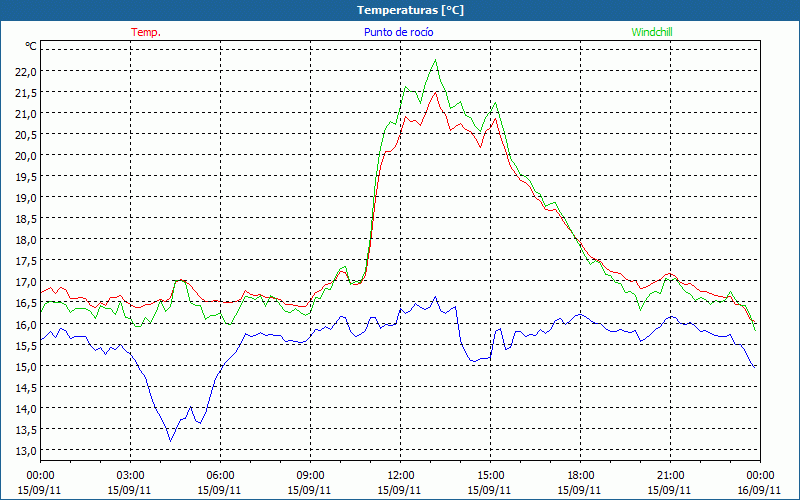Click the 13,0 y-axis value
The width and height of the screenshot is (800, 500).
click(x=26, y=451)
